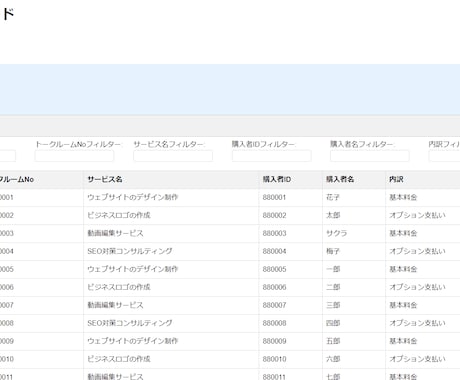Select buyer name 六郎
Viewport: 460px width, 380px height.
tap(333, 359)
